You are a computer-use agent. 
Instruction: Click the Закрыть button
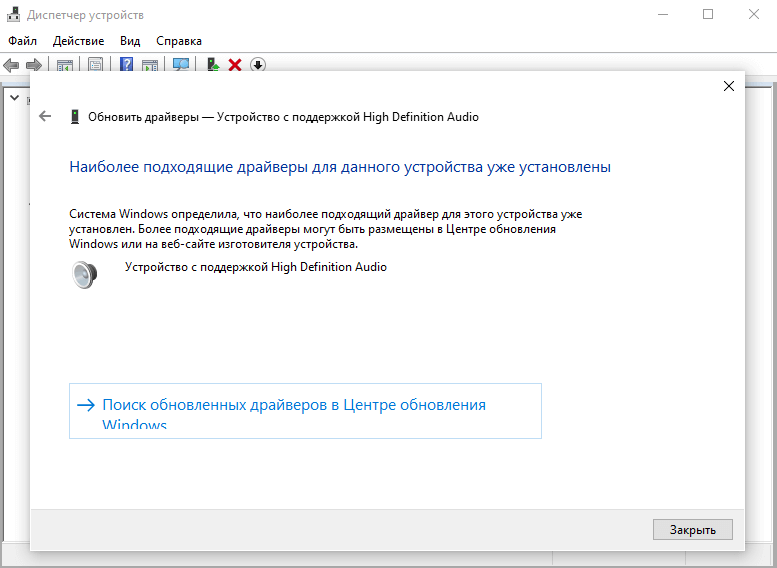[693, 530]
